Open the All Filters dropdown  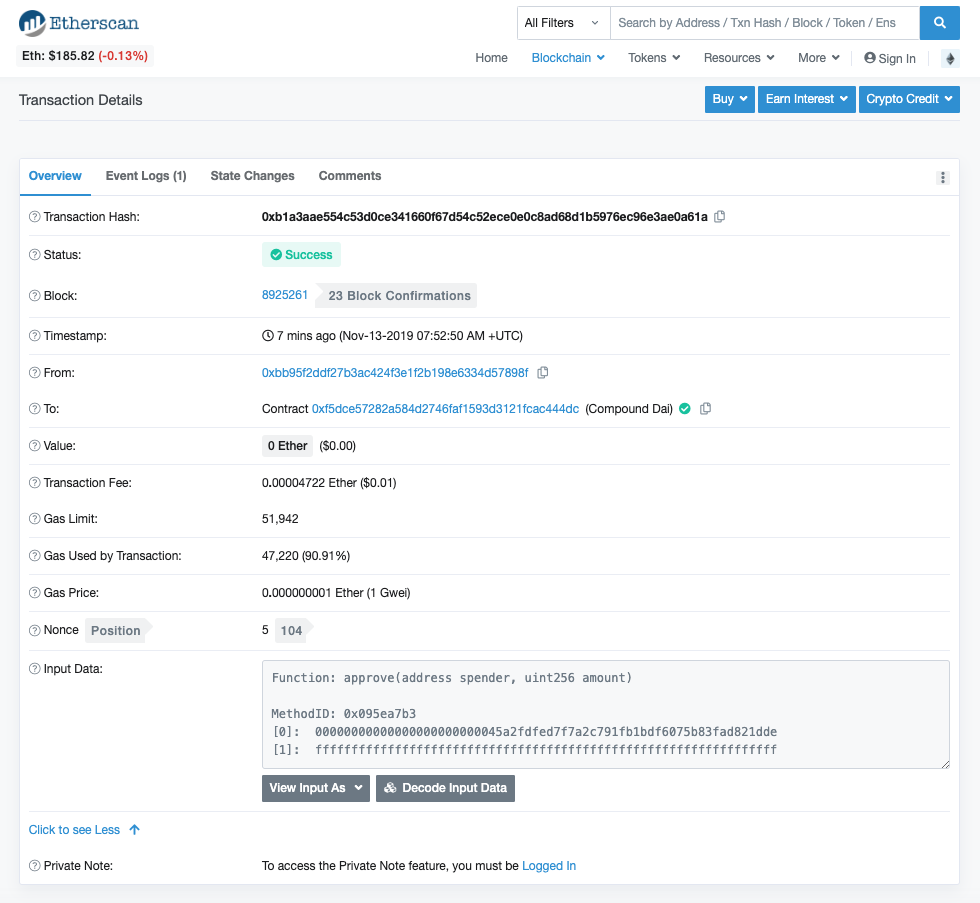point(563,23)
